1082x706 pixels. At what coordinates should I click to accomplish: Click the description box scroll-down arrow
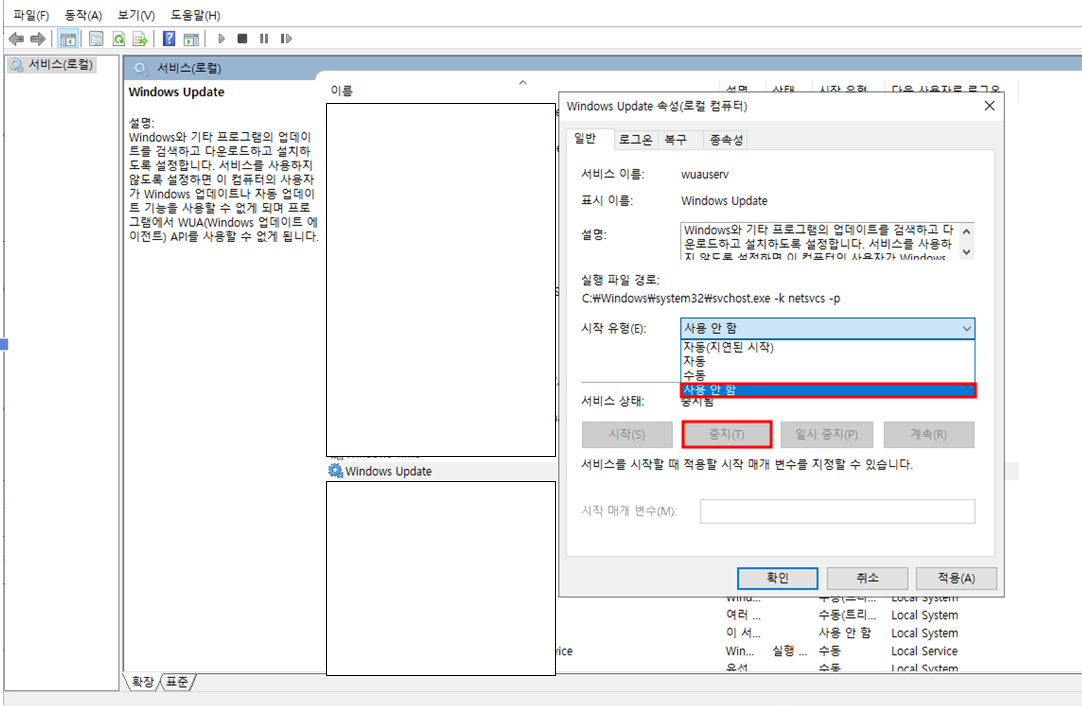pyautogui.click(x=966, y=251)
